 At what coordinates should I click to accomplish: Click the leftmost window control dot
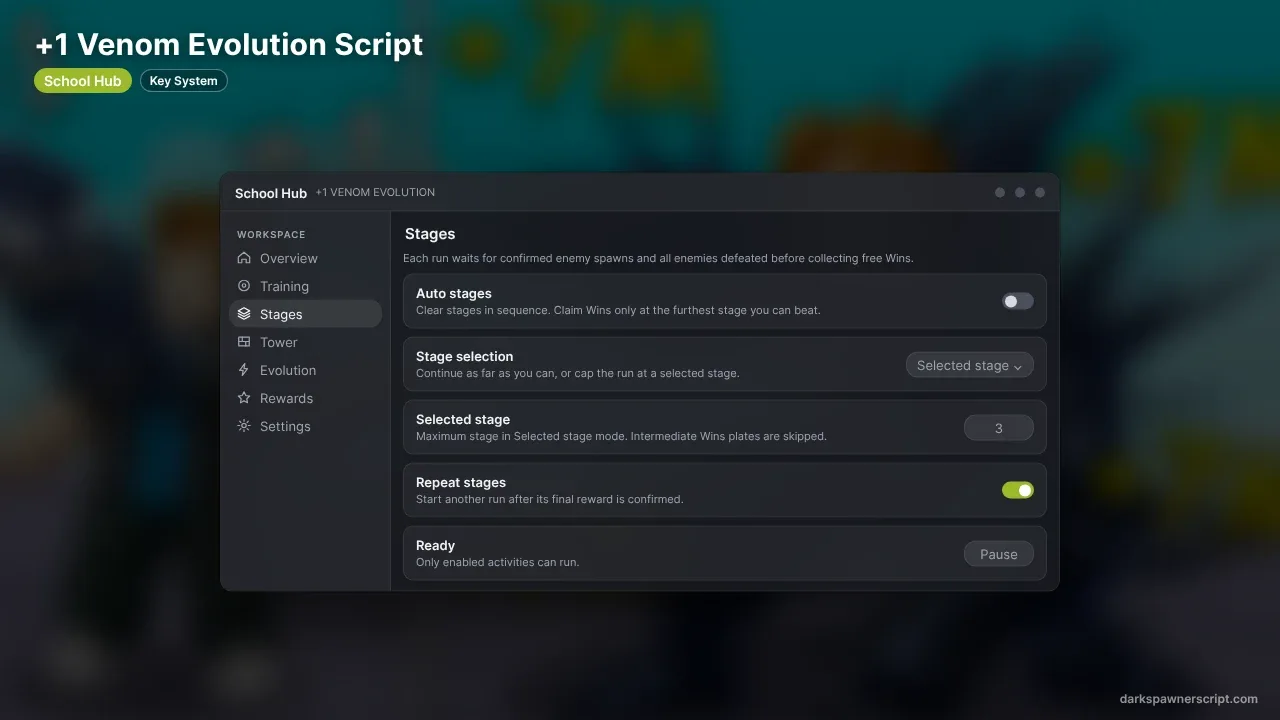(1000, 192)
